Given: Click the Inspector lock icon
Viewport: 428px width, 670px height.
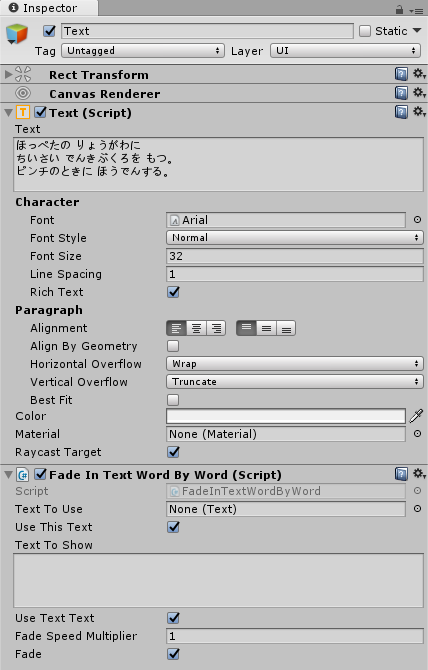Looking at the screenshot, I should tap(399, 9).
